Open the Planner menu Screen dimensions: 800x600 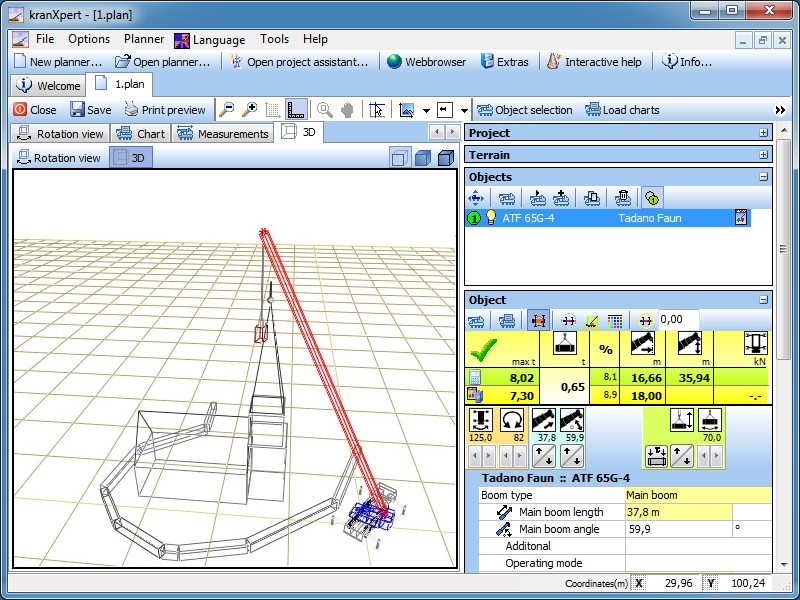144,39
